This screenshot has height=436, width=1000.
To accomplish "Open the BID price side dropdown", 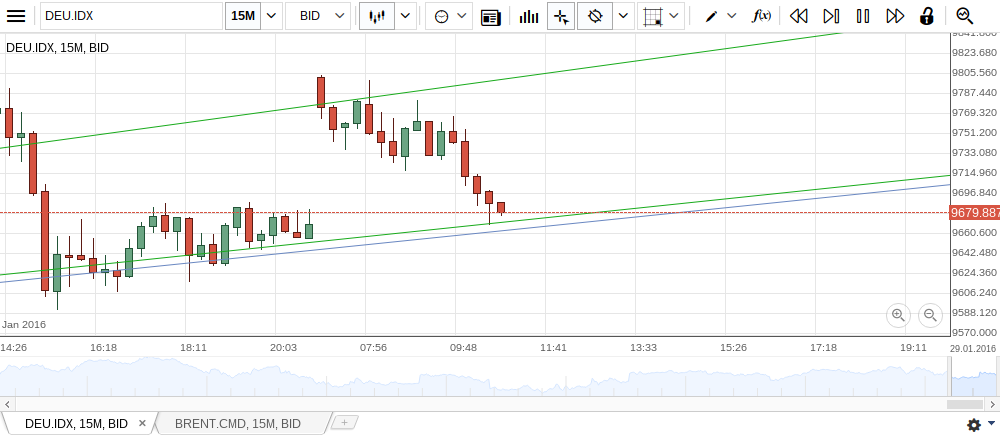I will pos(318,16).
